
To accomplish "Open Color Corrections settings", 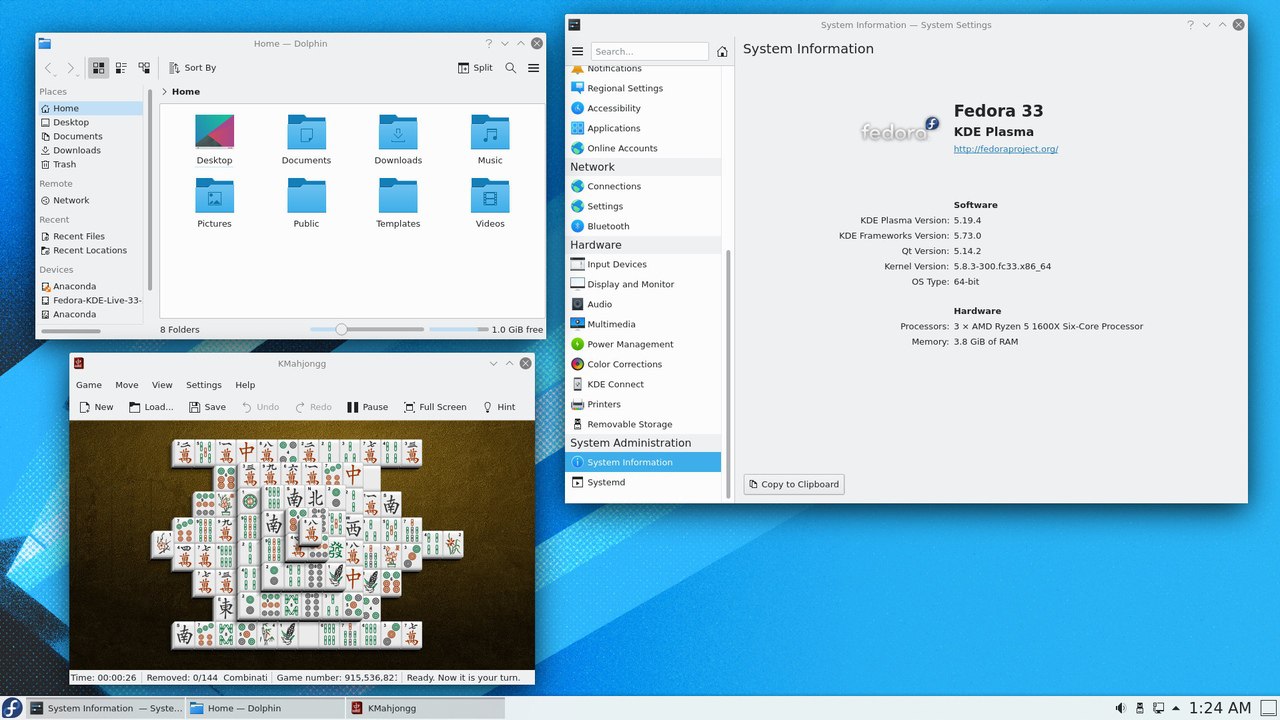I will click(643, 364).
